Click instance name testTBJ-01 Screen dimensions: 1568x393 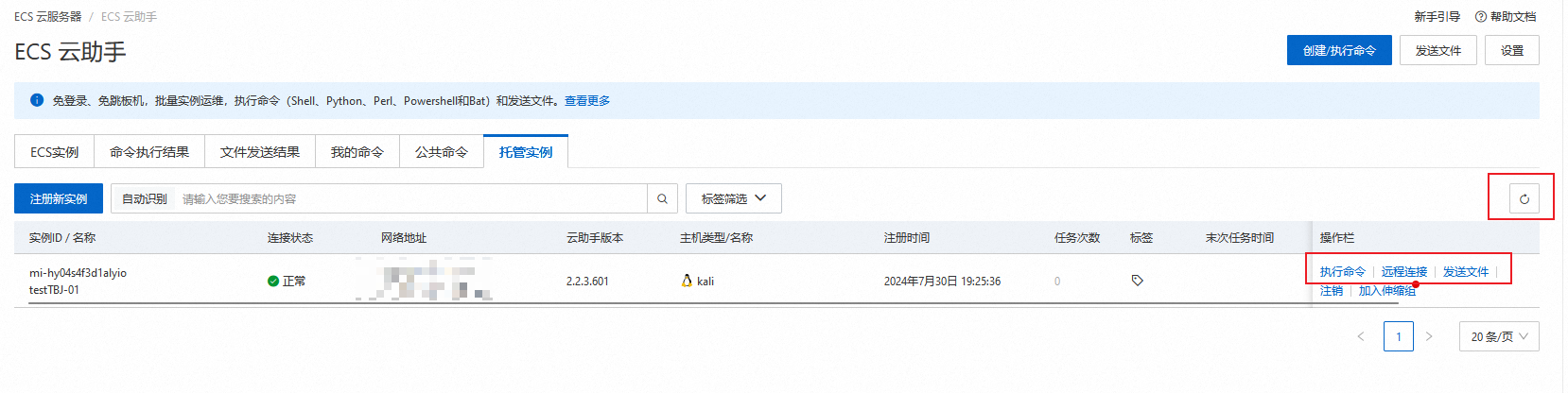pos(54,290)
